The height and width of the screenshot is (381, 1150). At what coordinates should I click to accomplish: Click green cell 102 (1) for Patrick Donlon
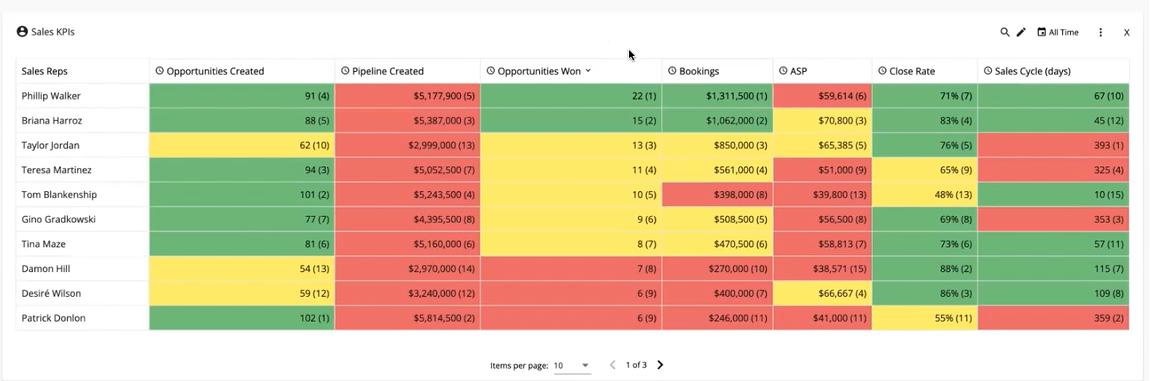coord(242,318)
